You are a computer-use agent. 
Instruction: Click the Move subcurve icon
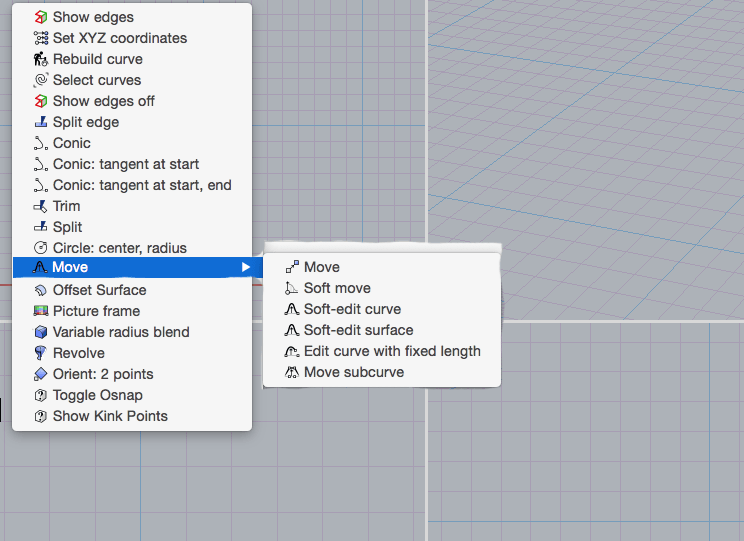292,372
